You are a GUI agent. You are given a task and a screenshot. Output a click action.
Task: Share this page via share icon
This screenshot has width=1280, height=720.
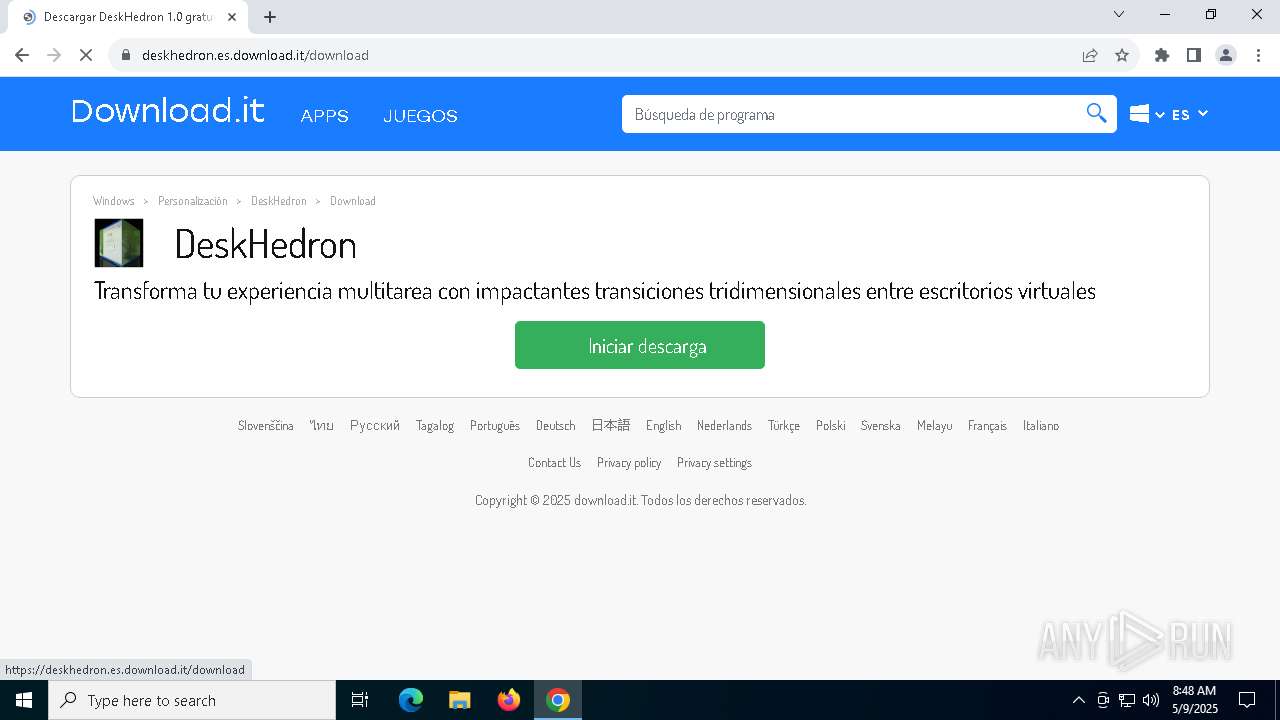[1090, 55]
